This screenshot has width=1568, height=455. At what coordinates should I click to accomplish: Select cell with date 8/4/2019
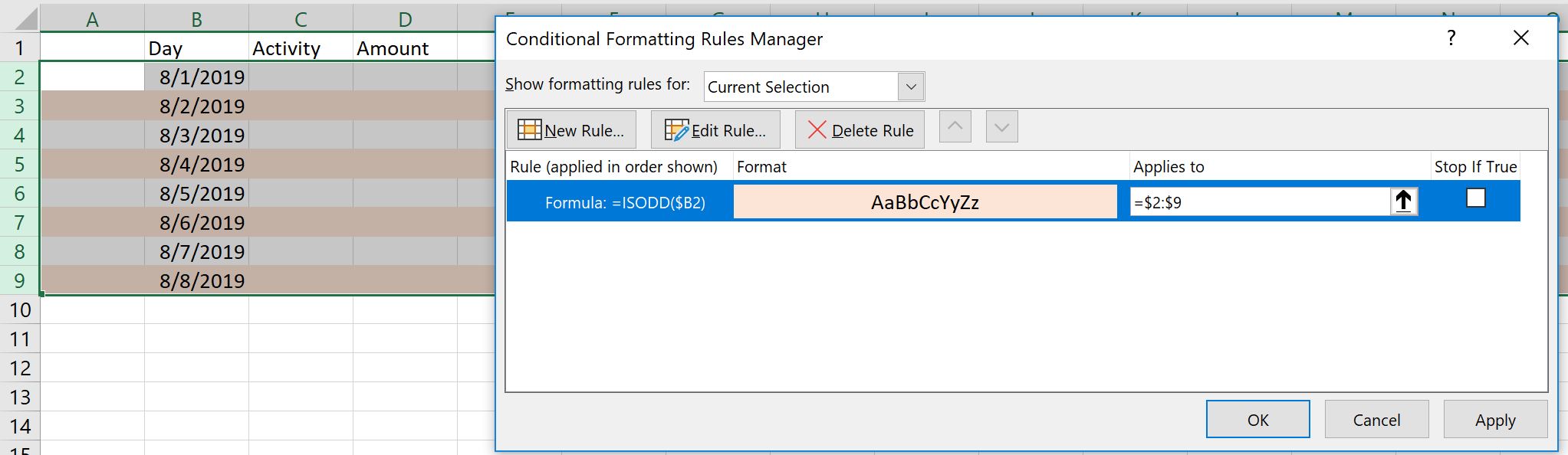196,164
